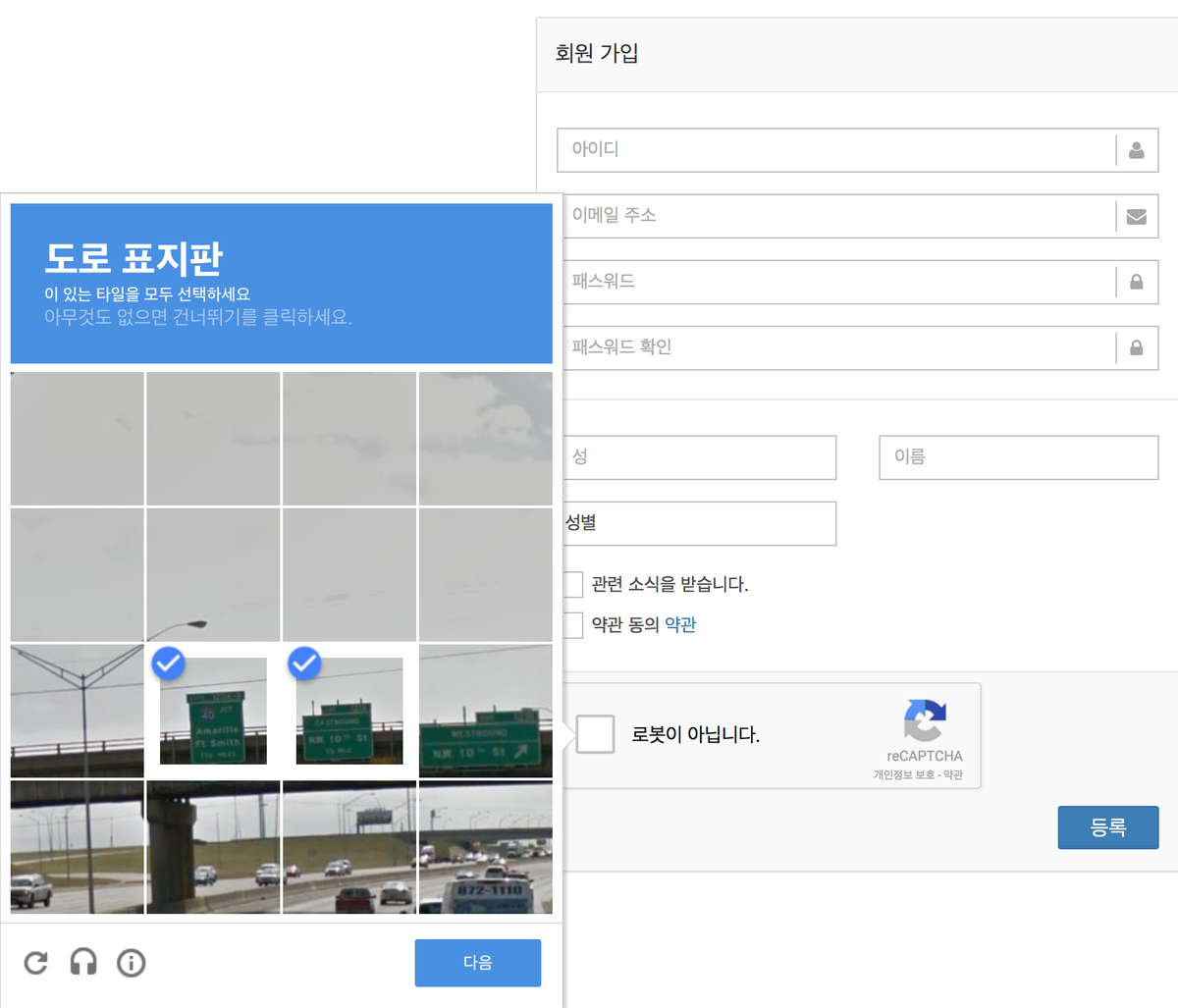Reload the captcha challenge with the refresh icon

coord(35,963)
